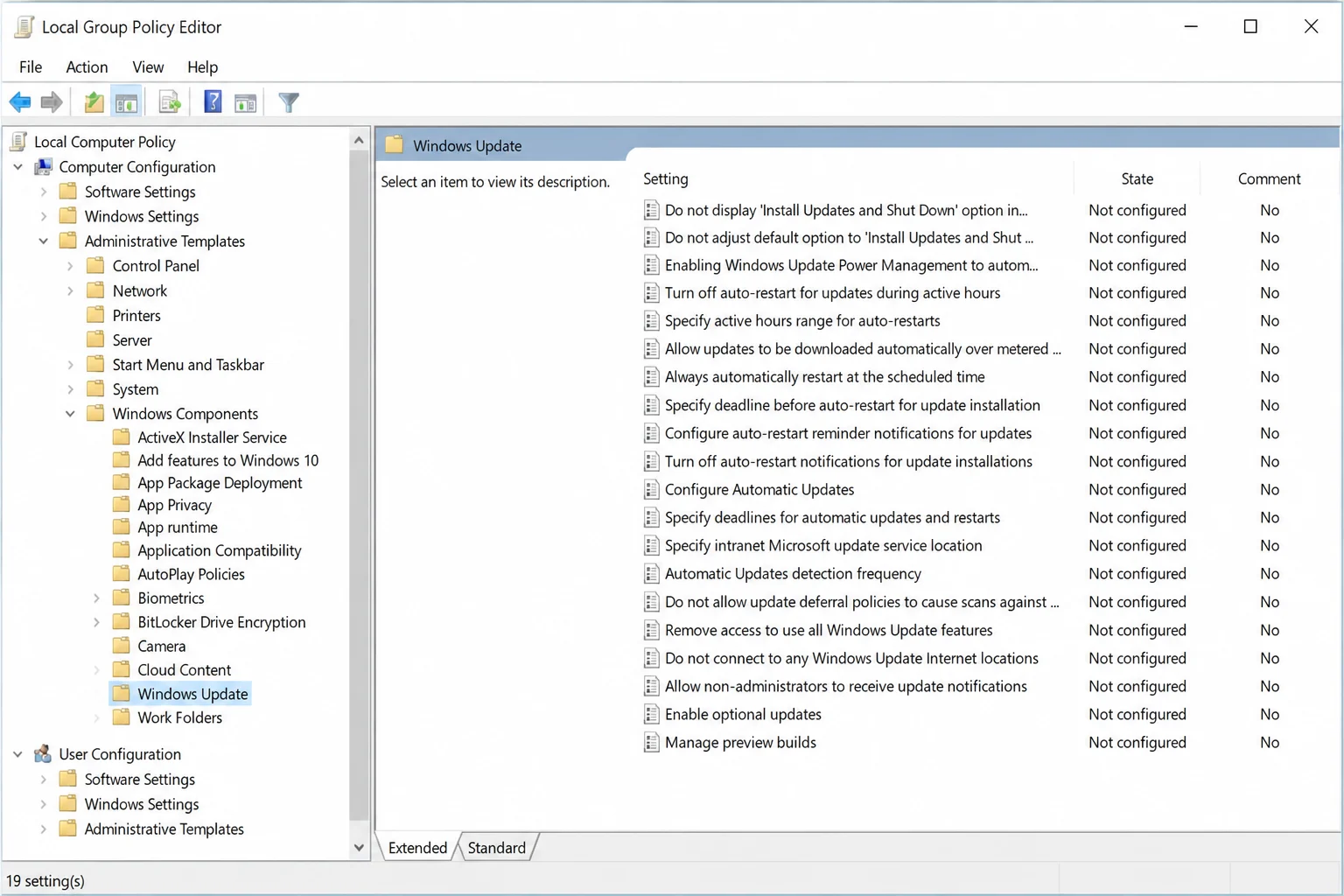Click the AutoPlay Policies folder icon
The image size is (1344, 896).
click(122, 574)
